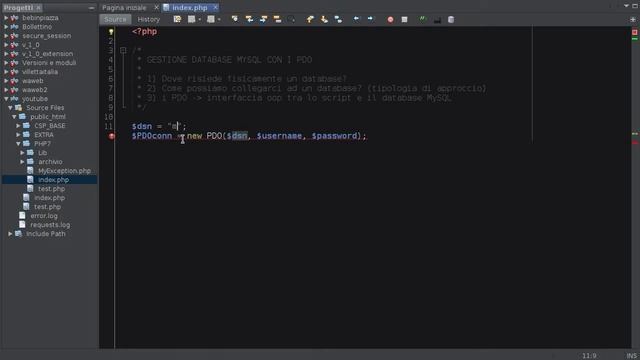Viewport: 640px width, 360px height.
Task: Close the Progetti panel tab
Action: (x=38, y=8)
